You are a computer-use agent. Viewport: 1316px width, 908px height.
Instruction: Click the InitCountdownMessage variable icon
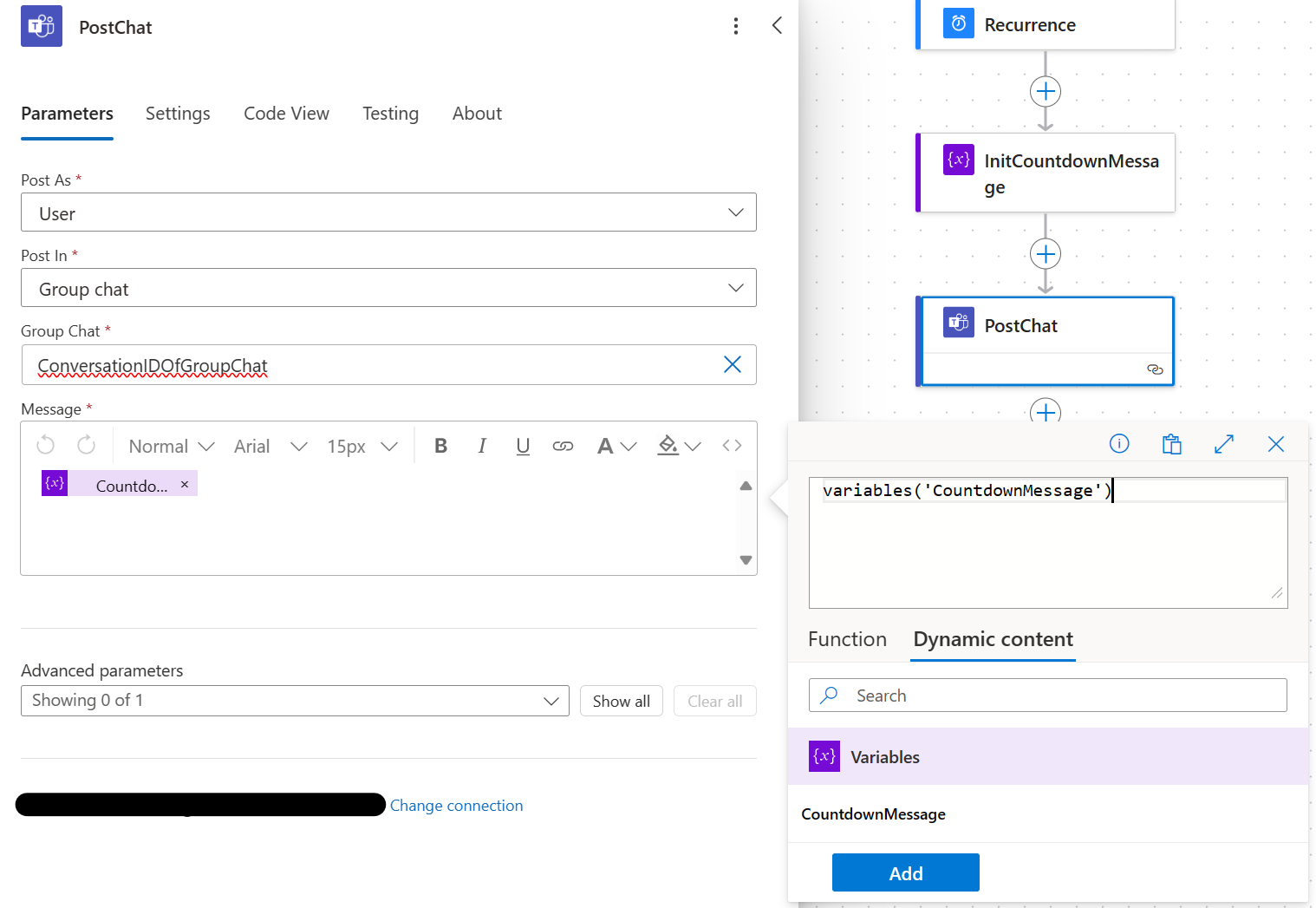click(x=959, y=160)
